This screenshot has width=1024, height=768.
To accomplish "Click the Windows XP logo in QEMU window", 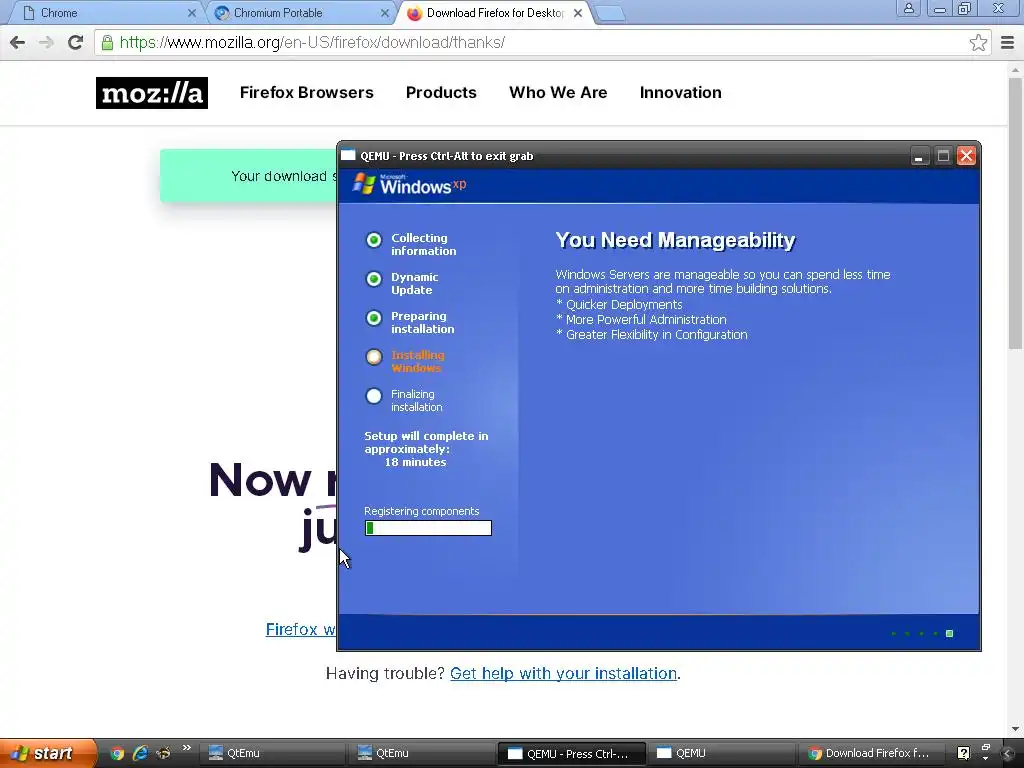I will click(409, 185).
